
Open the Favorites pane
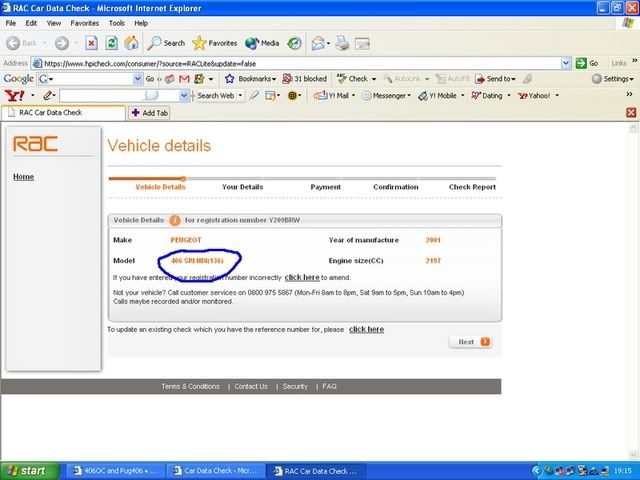(x=215, y=43)
